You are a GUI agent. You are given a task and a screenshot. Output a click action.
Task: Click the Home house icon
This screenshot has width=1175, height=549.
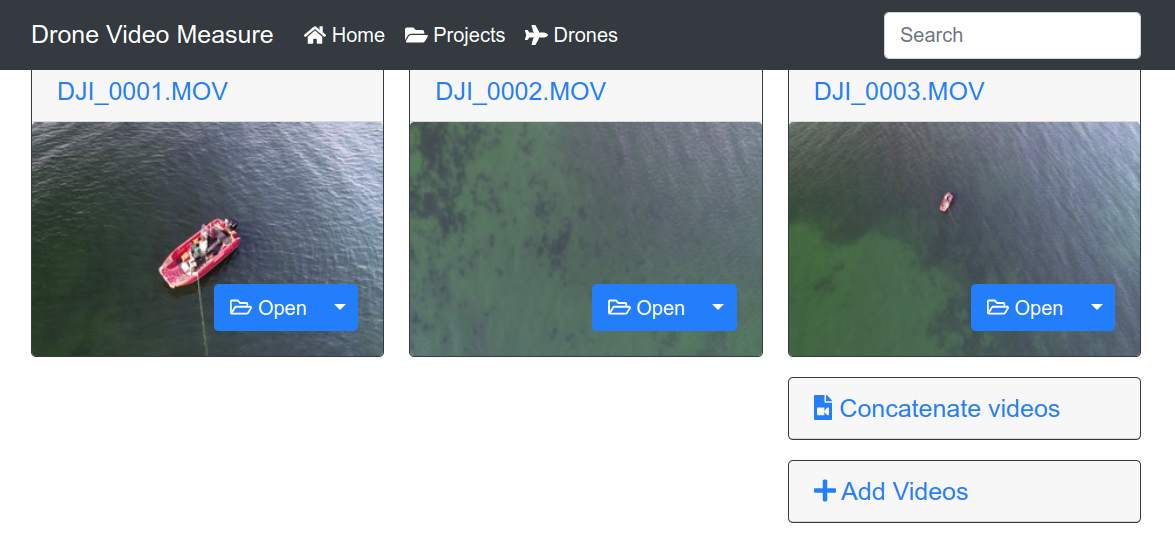pyautogui.click(x=315, y=35)
